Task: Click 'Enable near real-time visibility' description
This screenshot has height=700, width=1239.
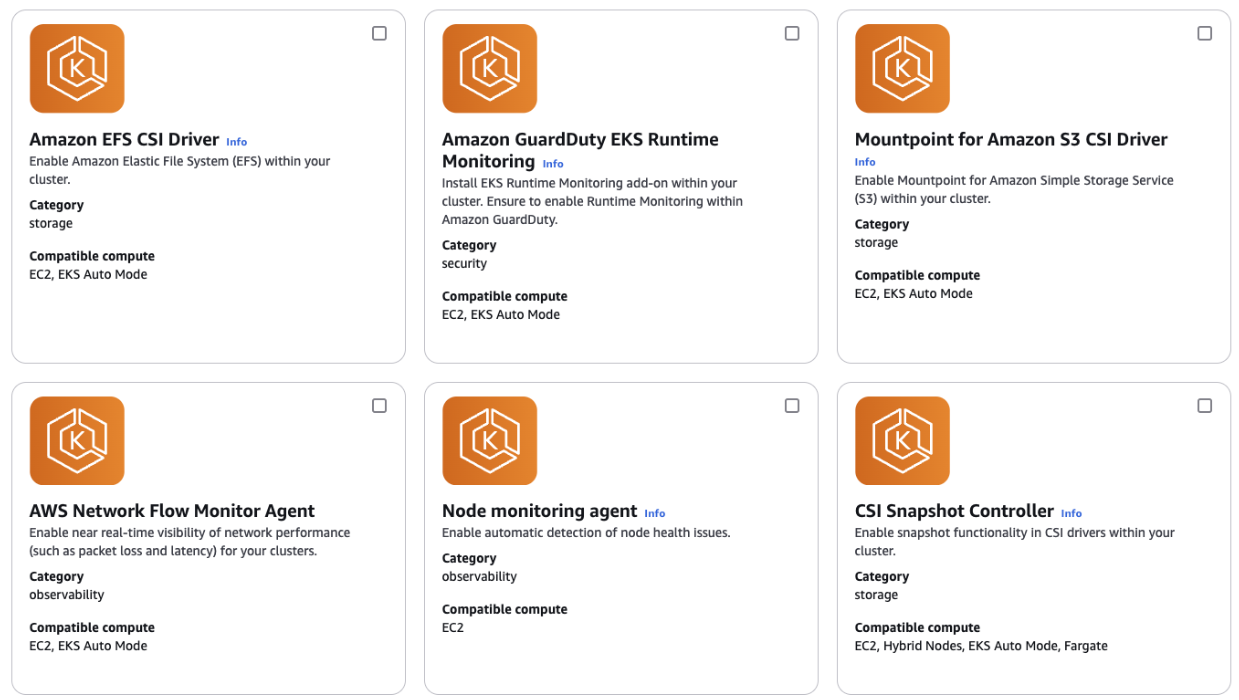Action: pyautogui.click(x=190, y=542)
